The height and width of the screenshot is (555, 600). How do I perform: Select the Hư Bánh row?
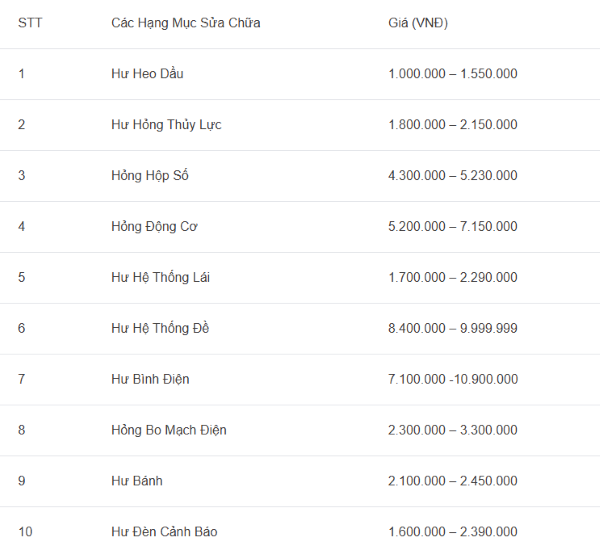[300, 481]
